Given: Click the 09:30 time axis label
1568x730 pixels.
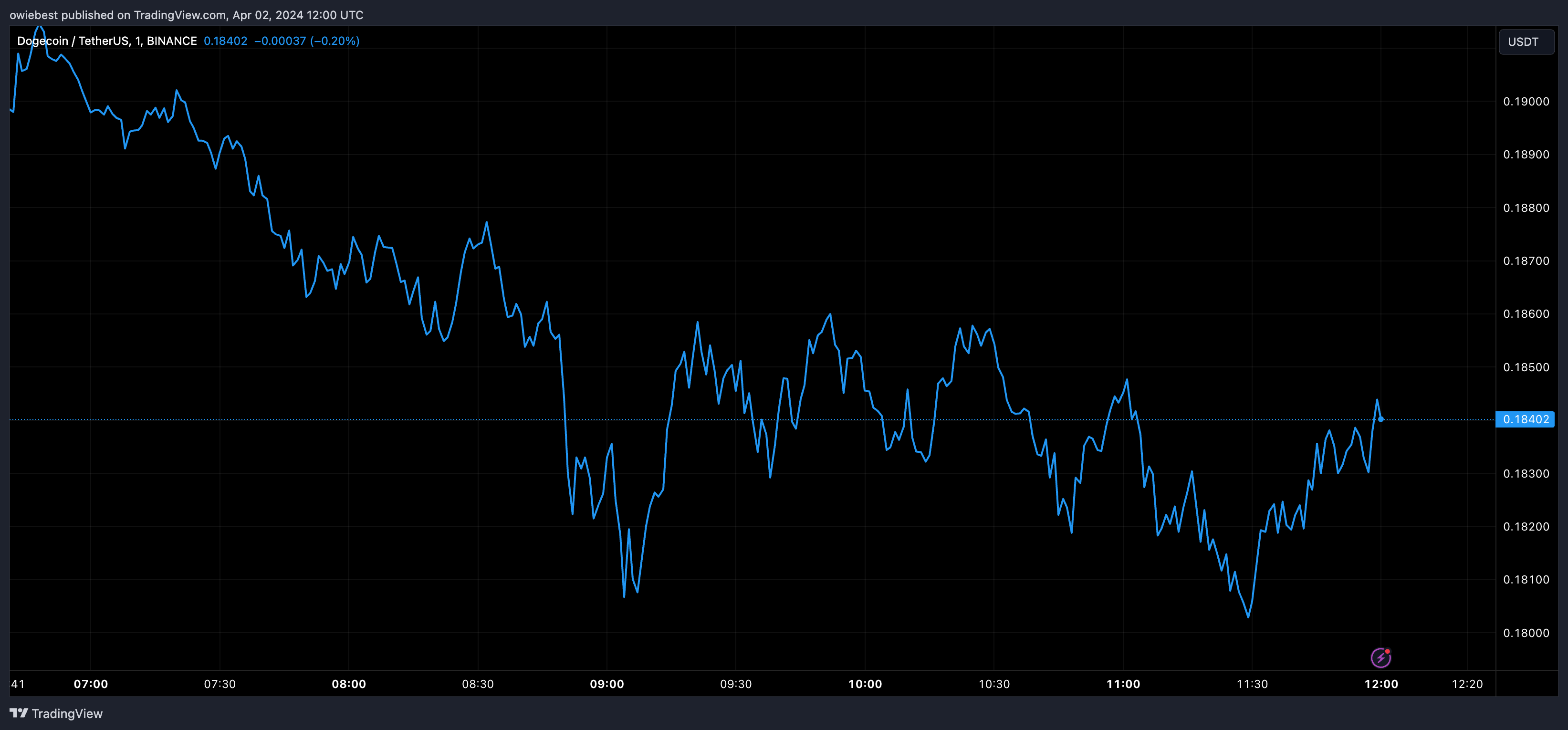Looking at the screenshot, I should (736, 684).
